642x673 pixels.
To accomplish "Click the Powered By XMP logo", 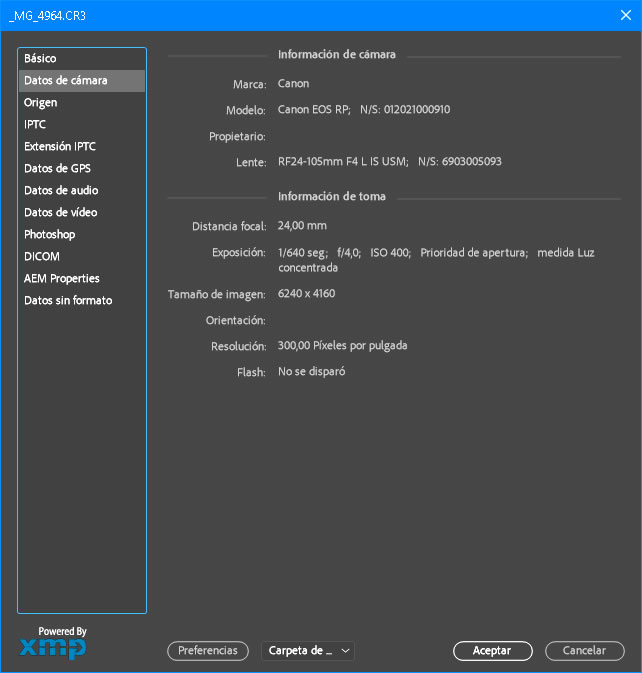I will tap(53, 643).
